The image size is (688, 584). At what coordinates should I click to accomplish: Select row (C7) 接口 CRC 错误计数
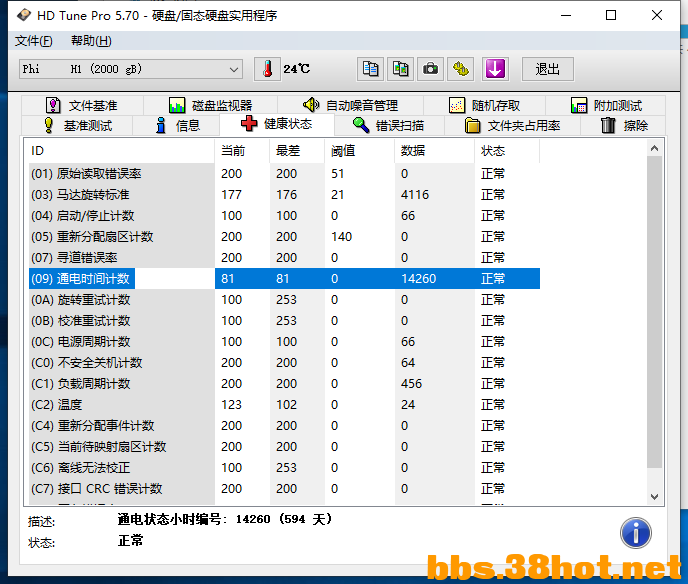(x=284, y=489)
